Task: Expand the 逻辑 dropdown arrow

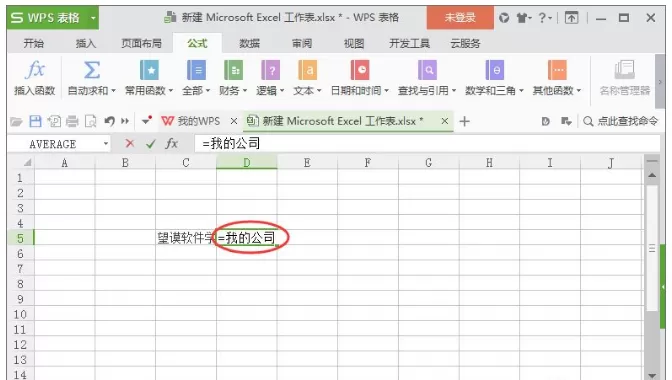Action: point(282,91)
